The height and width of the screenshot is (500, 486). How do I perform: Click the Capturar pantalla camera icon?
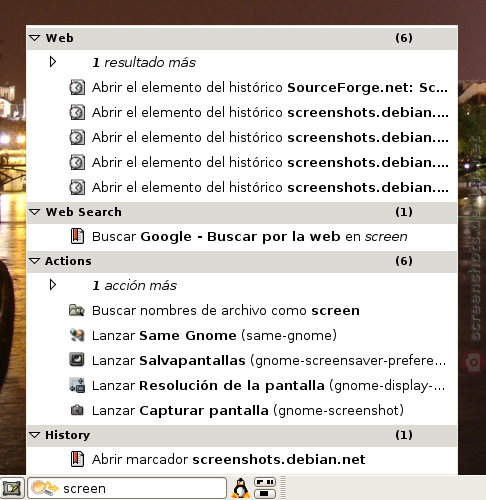tap(77, 410)
